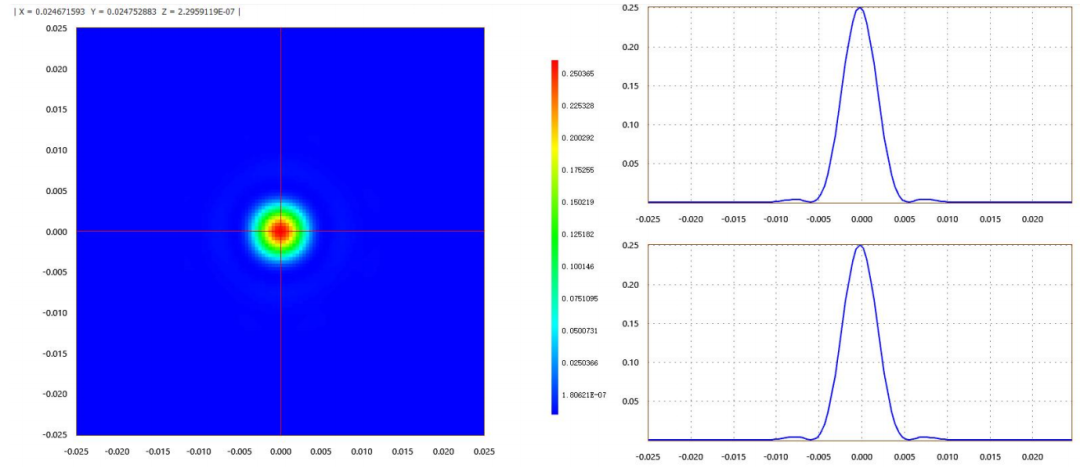1080x468 pixels.
Task: Click the Z = 2.2959119E-07 readout value
Action: (x=198, y=12)
